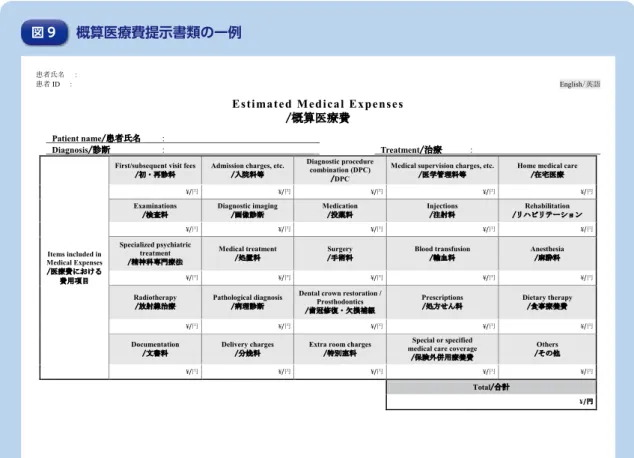Viewport: 634px width, 458px height.
Task: Click the 'Surgery' cell
Action: (x=340, y=253)
